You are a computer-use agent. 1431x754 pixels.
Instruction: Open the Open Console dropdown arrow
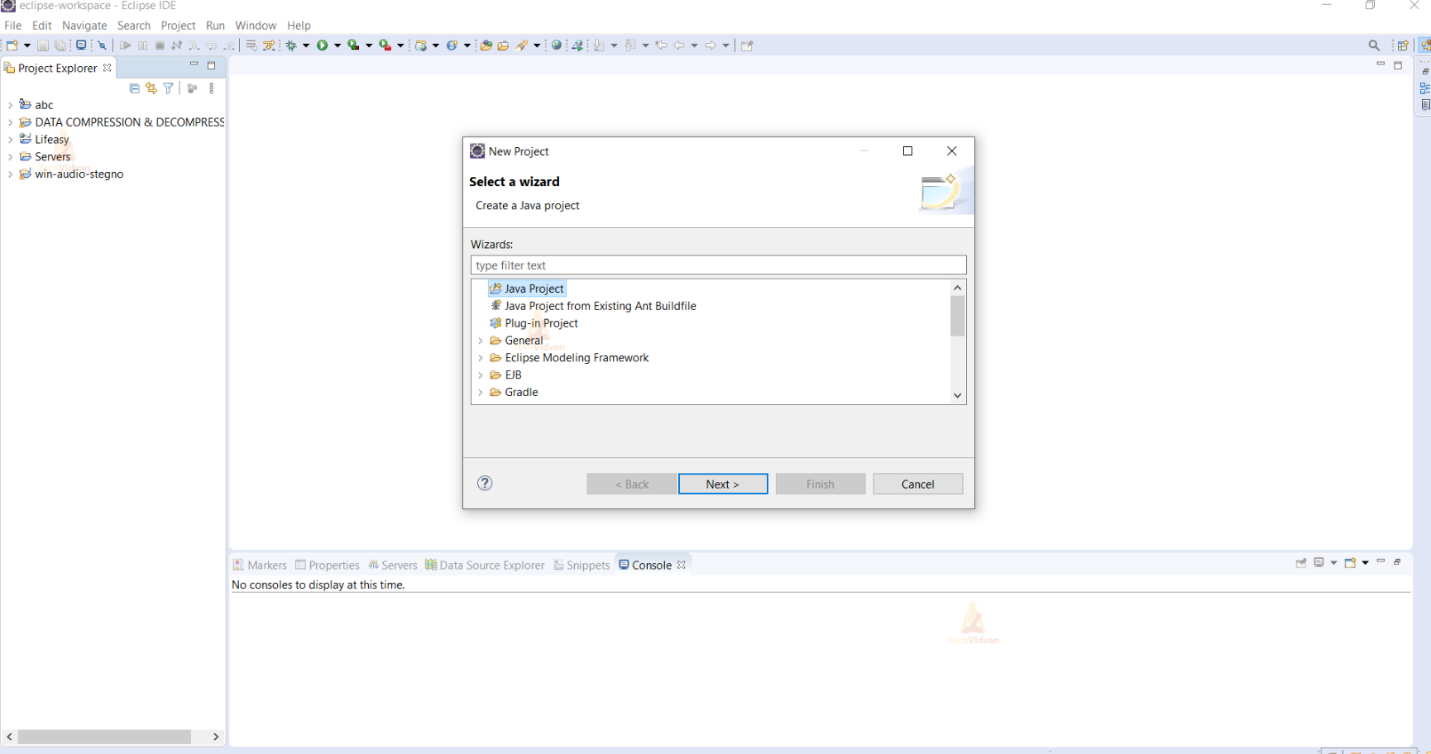click(1365, 563)
